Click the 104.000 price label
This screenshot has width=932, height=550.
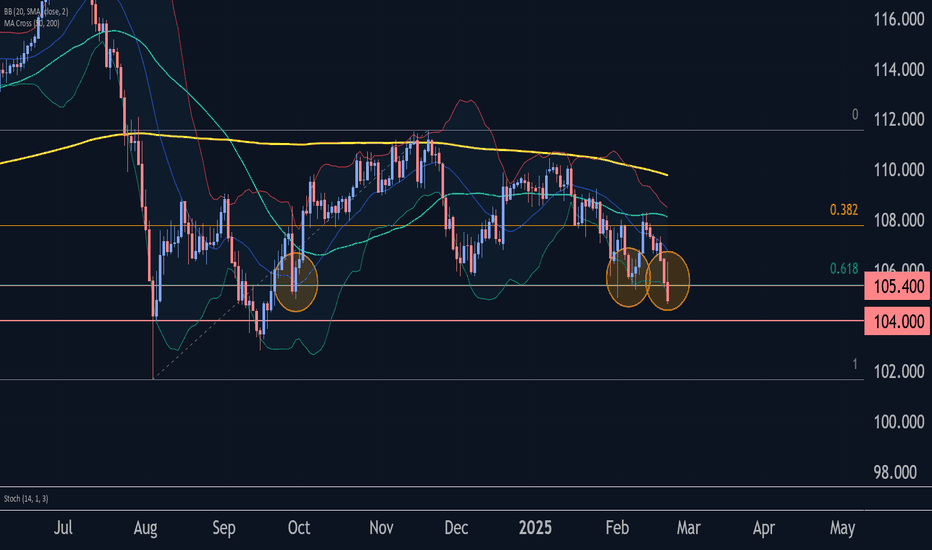tap(897, 321)
